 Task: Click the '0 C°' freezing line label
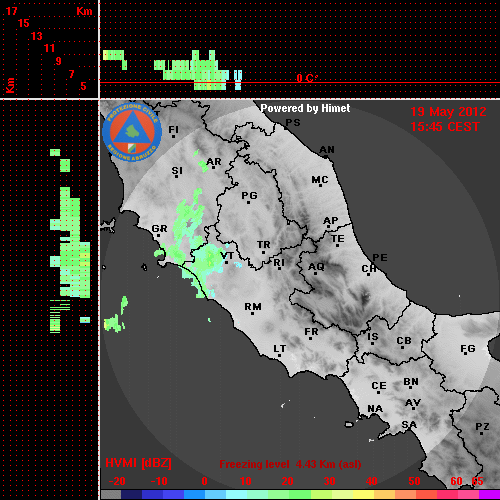[307, 78]
